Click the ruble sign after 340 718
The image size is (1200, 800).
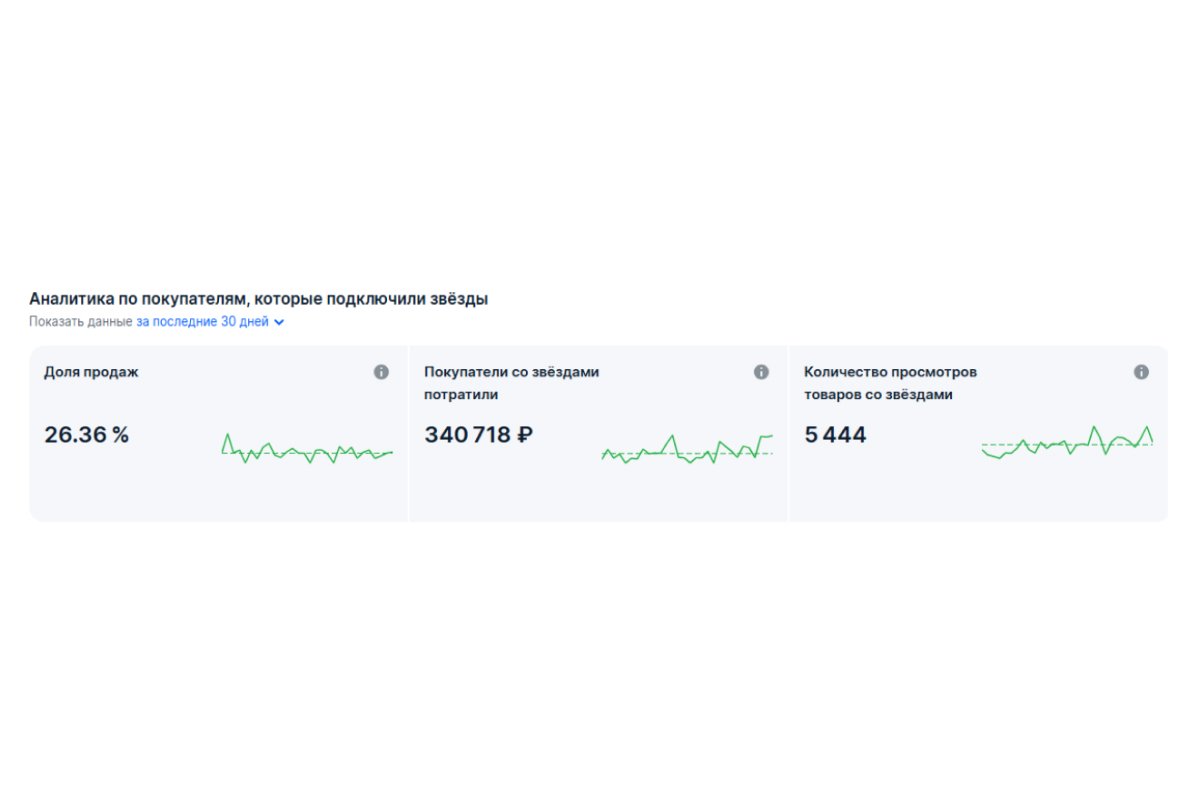(x=525, y=435)
